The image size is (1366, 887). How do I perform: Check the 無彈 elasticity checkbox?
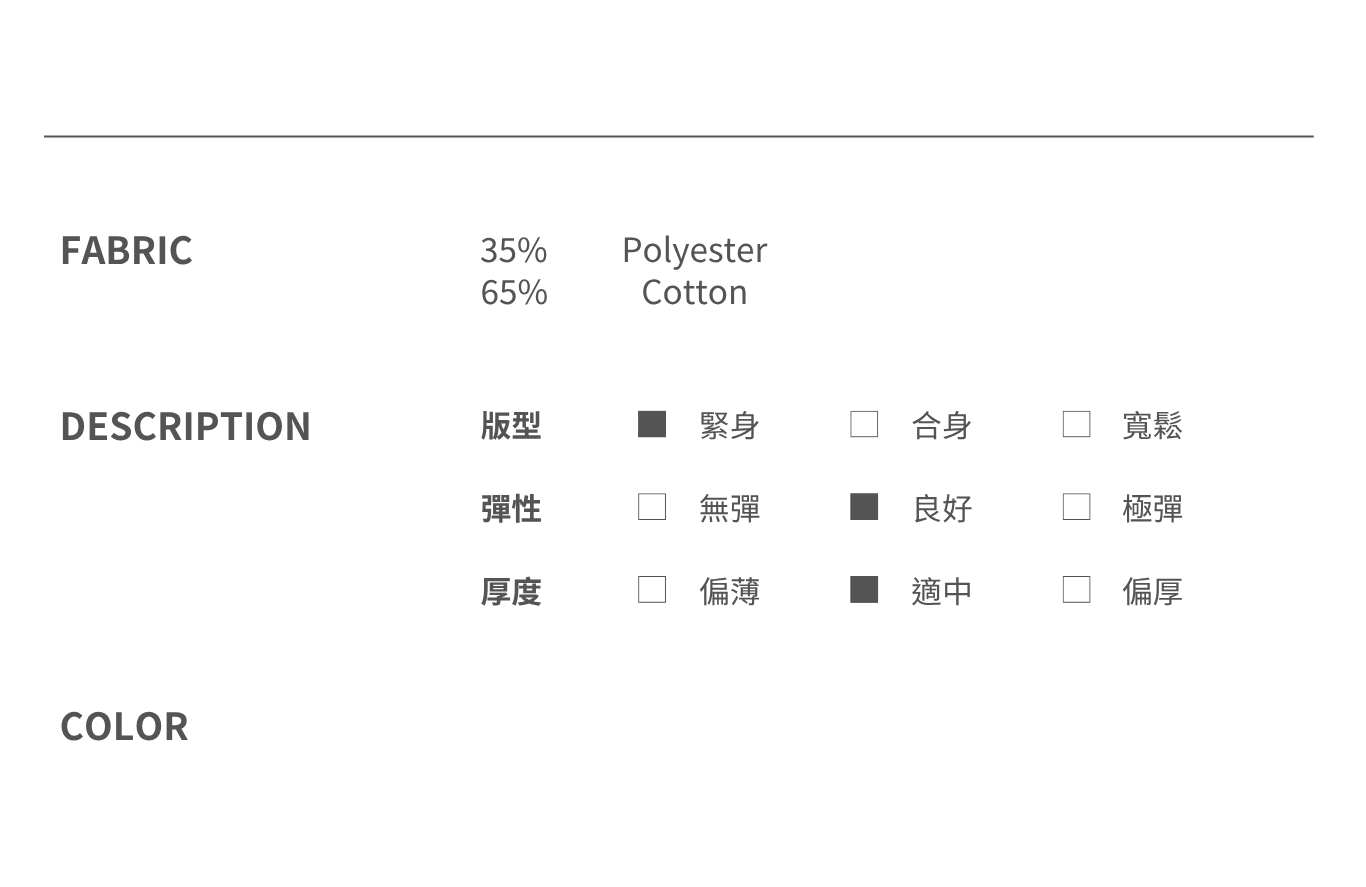(x=652, y=507)
